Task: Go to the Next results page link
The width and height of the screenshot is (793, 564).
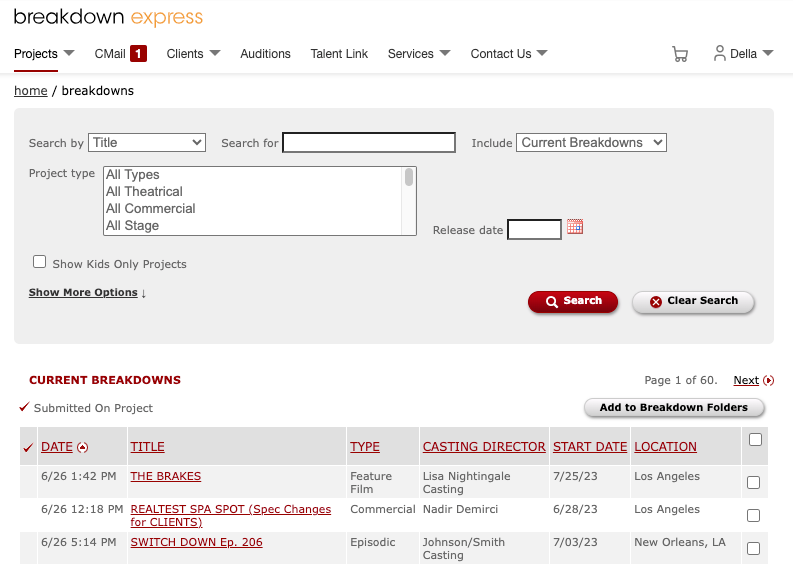Action: pyautogui.click(x=746, y=380)
